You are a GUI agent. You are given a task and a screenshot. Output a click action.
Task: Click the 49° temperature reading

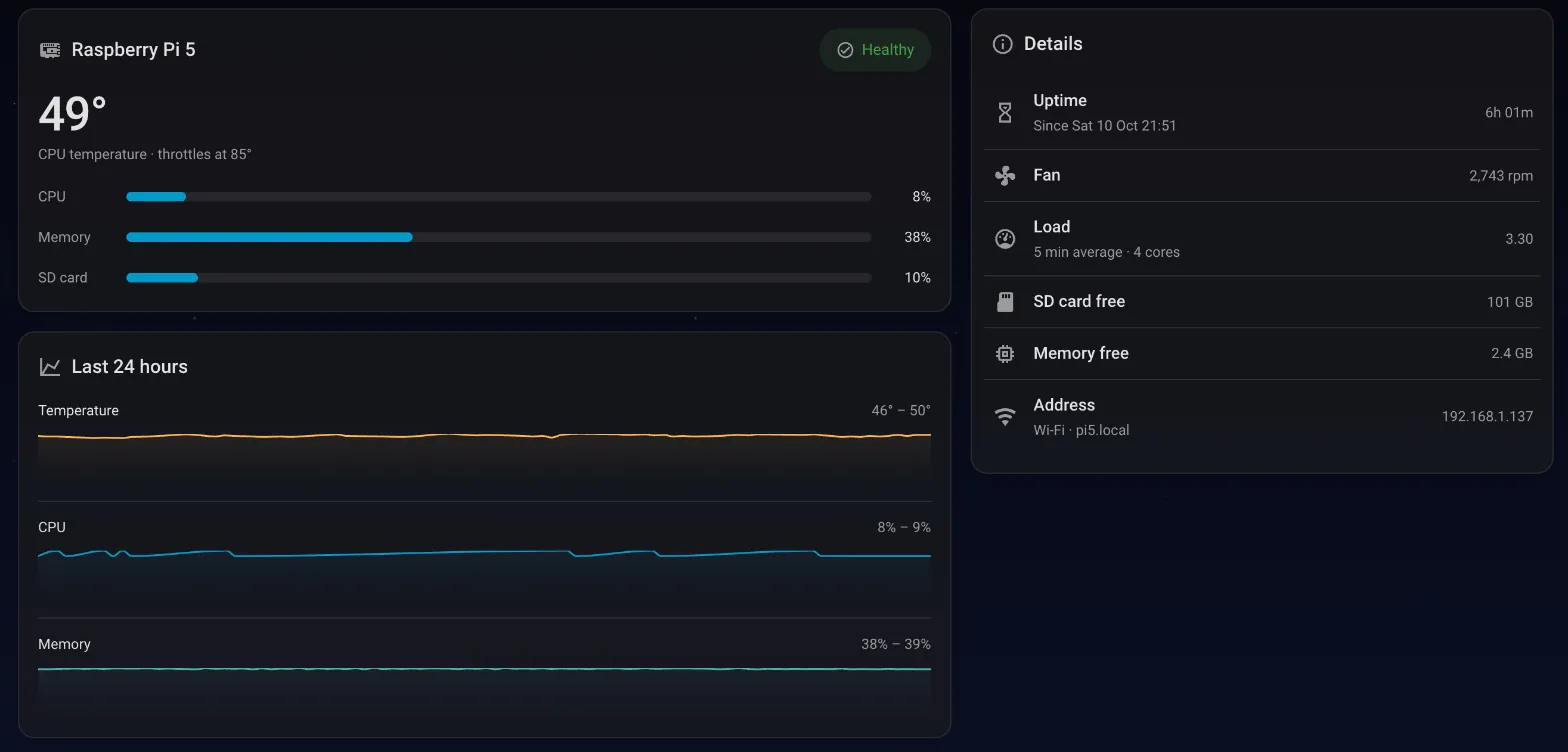click(72, 114)
